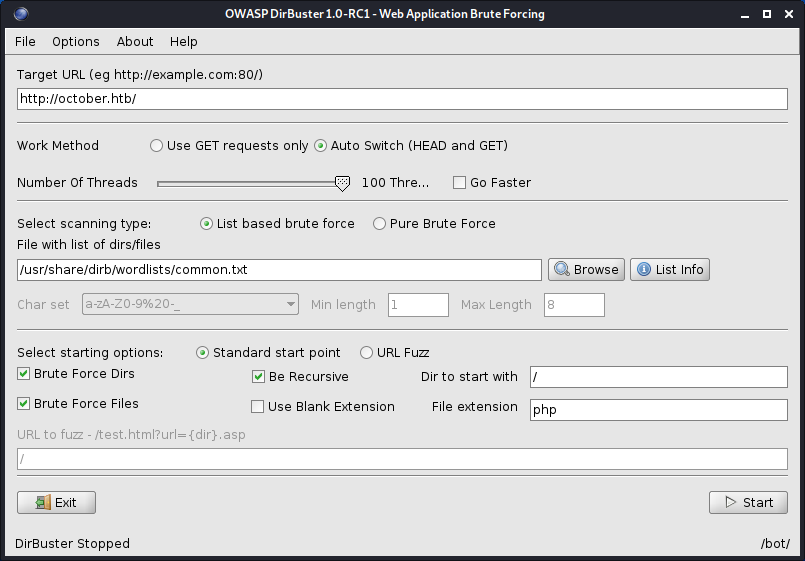The image size is (805, 561).
Task: Open the Help menu
Action: click(x=184, y=42)
